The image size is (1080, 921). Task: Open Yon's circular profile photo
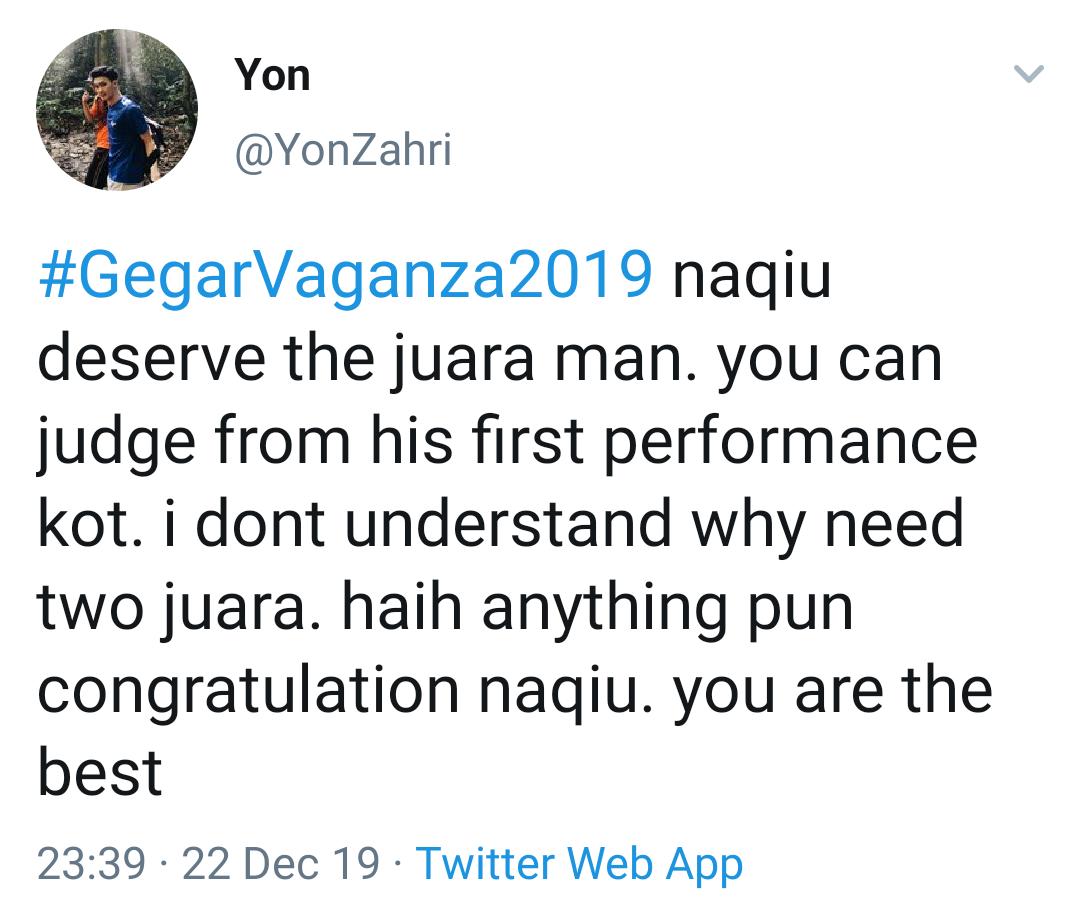(116, 110)
